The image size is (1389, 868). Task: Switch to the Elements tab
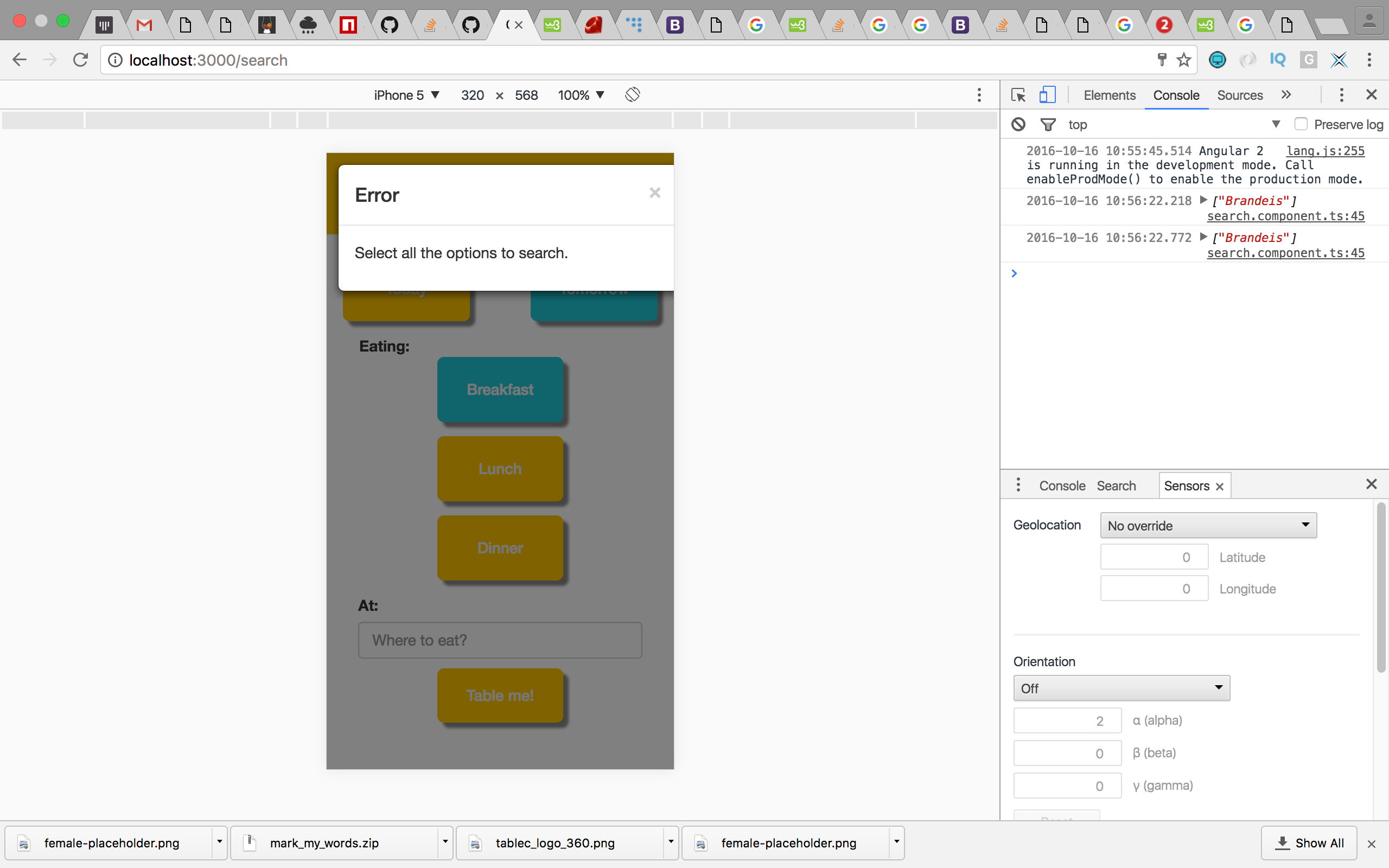click(x=1109, y=95)
